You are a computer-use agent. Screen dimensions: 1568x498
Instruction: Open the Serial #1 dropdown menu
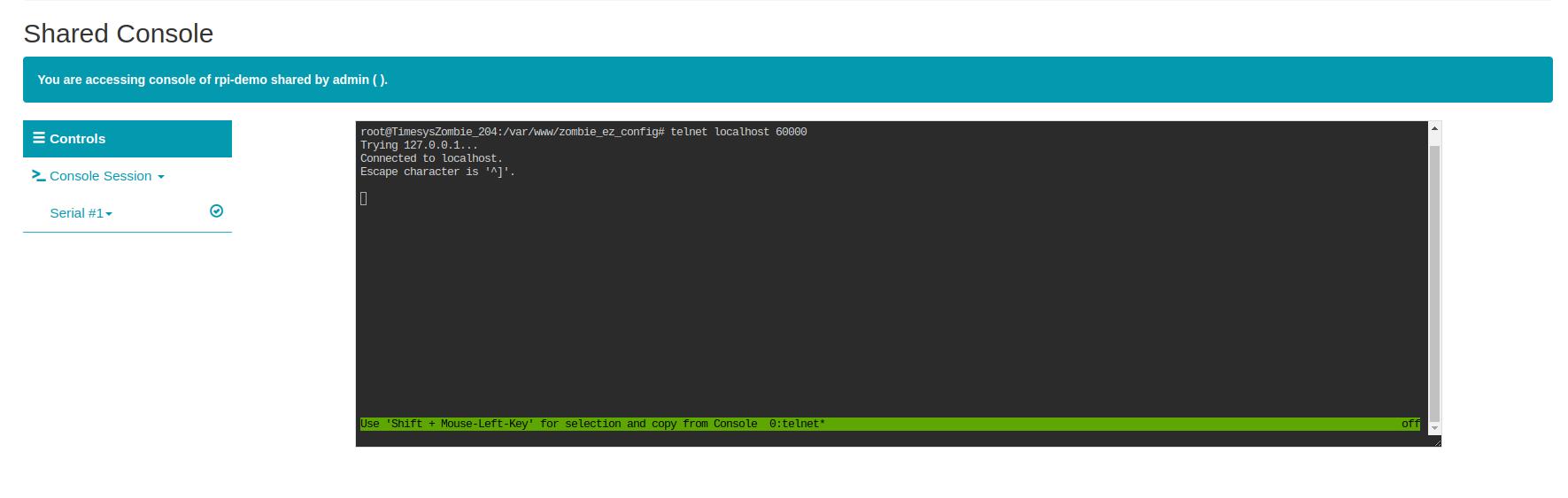pyautogui.click(x=81, y=213)
